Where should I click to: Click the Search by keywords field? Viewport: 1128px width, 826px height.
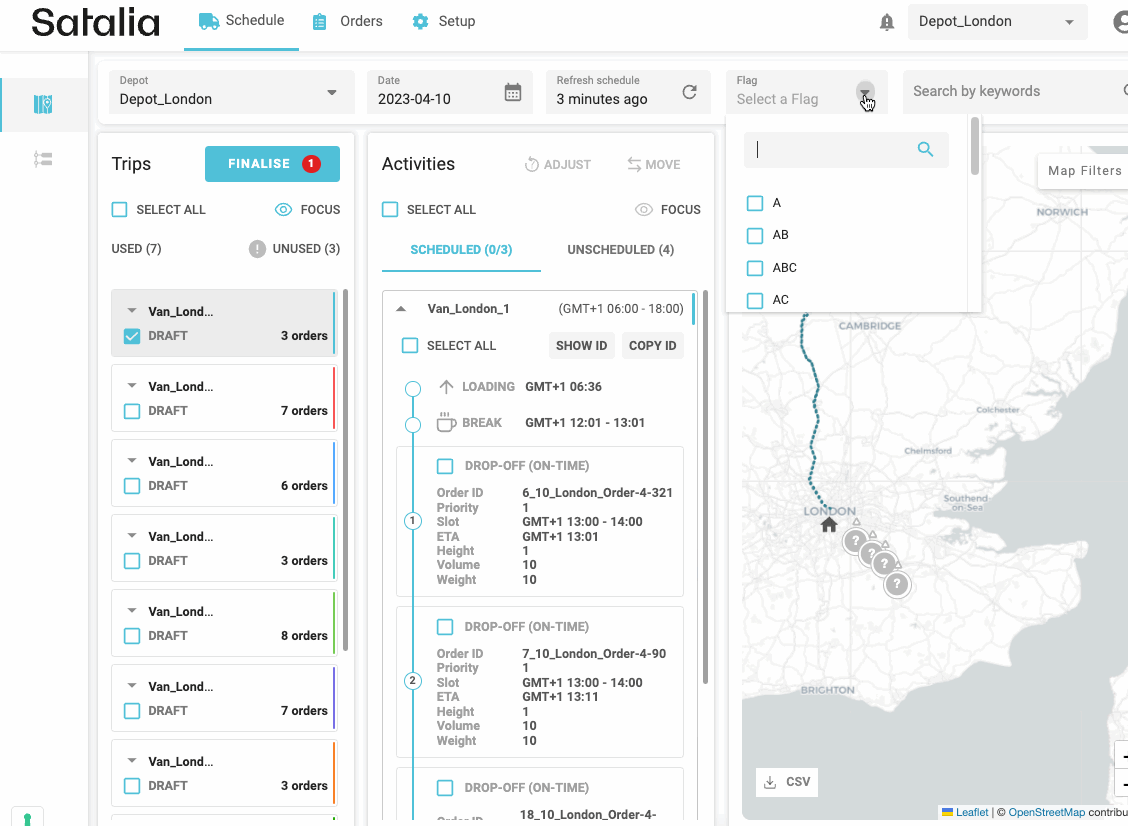[1010, 91]
